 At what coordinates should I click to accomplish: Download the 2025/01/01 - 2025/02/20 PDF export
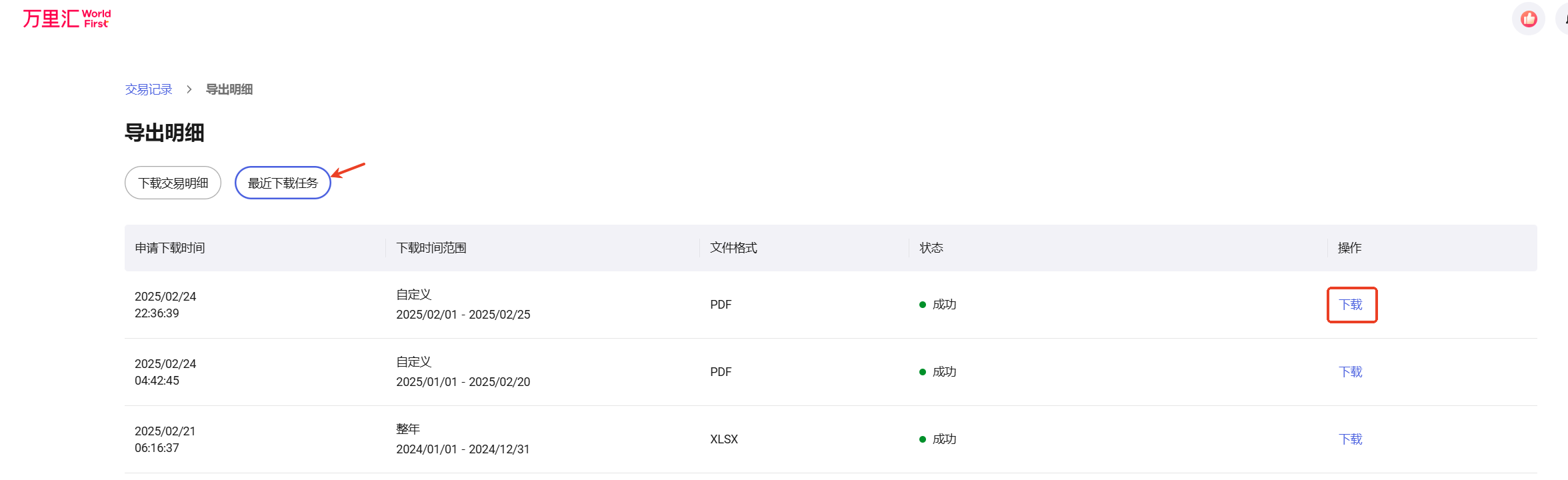tap(1351, 372)
